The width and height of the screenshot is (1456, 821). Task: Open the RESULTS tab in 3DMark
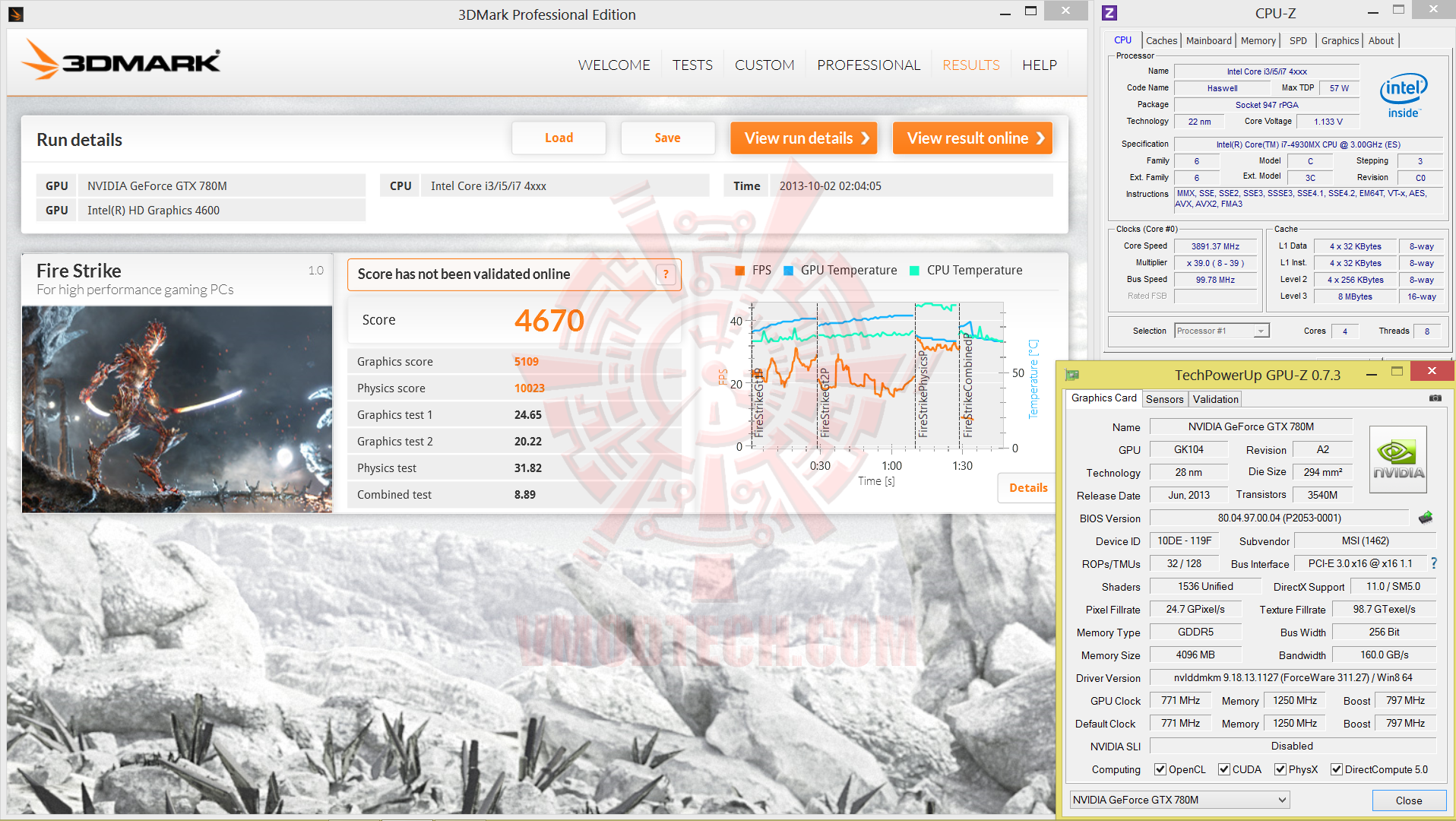pos(971,65)
